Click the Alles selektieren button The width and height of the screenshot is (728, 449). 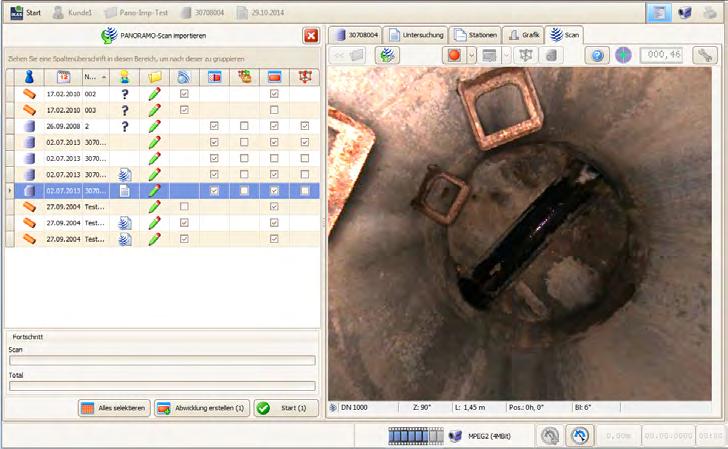114,408
